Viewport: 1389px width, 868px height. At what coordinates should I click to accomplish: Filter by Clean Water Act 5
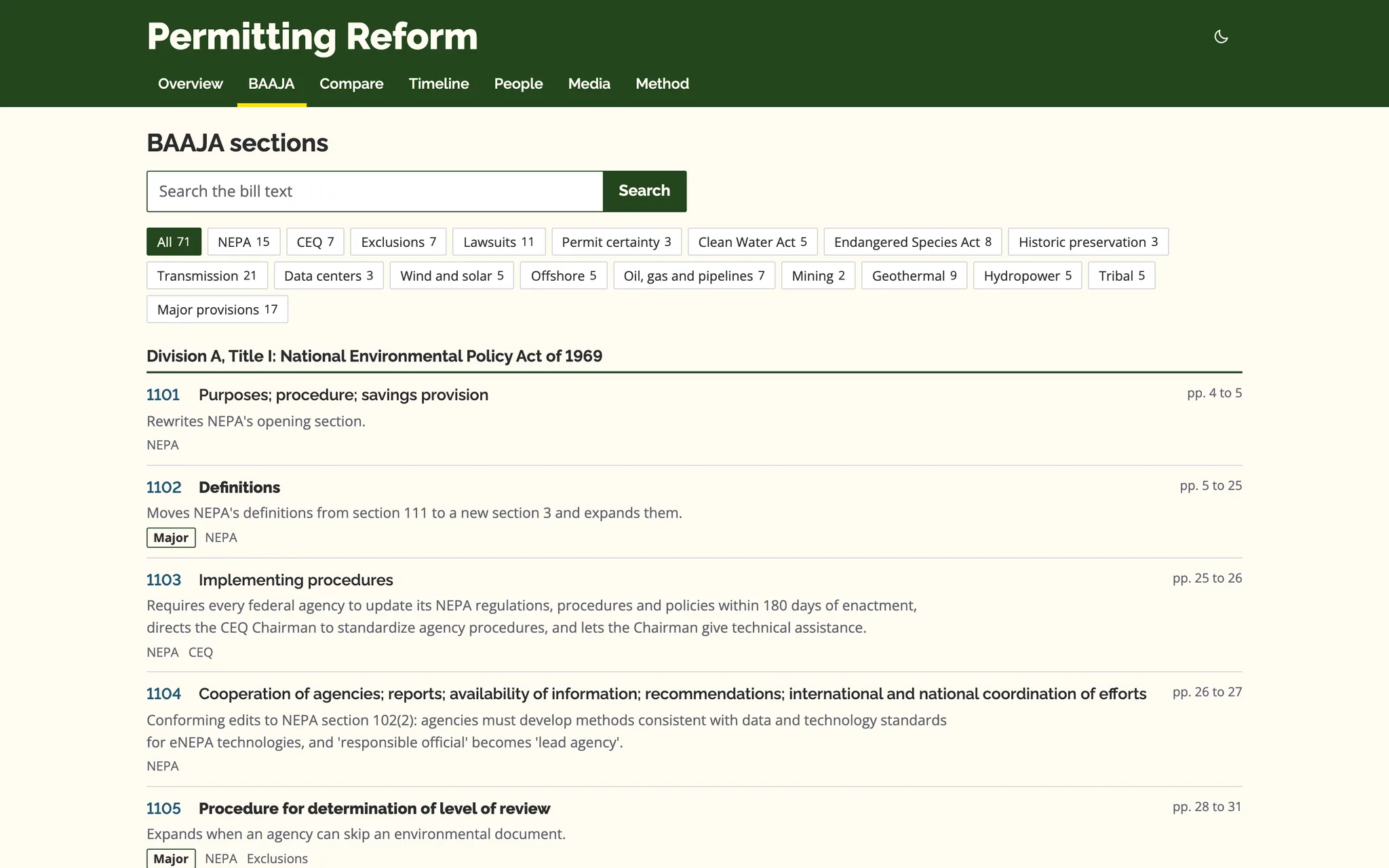753,242
